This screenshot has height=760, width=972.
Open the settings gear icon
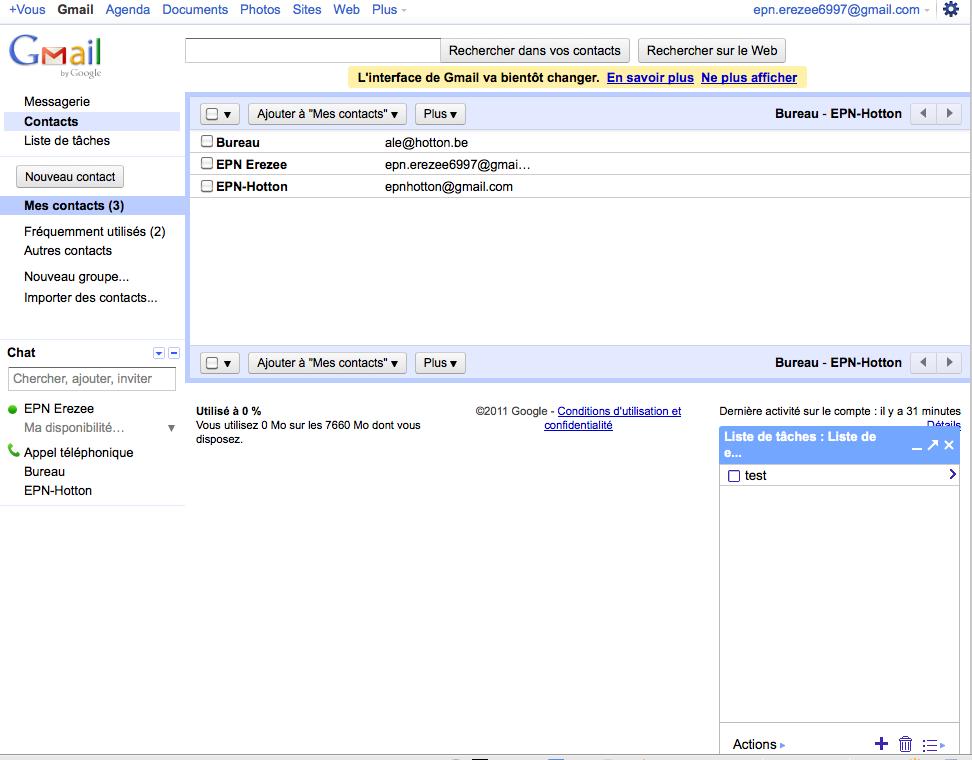click(950, 9)
